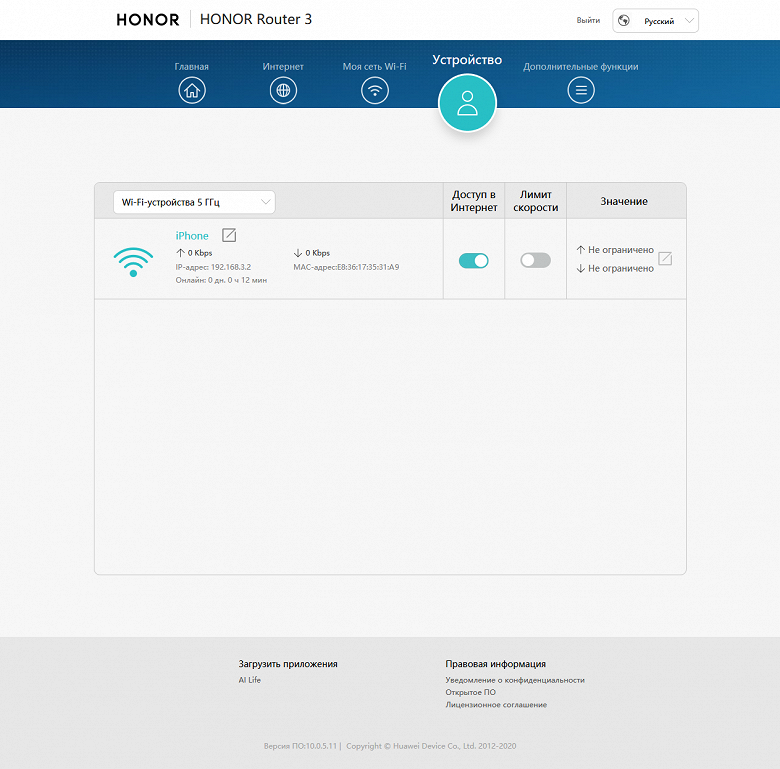Open the Русский language dropdown
The image size is (780, 769).
tap(655, 21)
